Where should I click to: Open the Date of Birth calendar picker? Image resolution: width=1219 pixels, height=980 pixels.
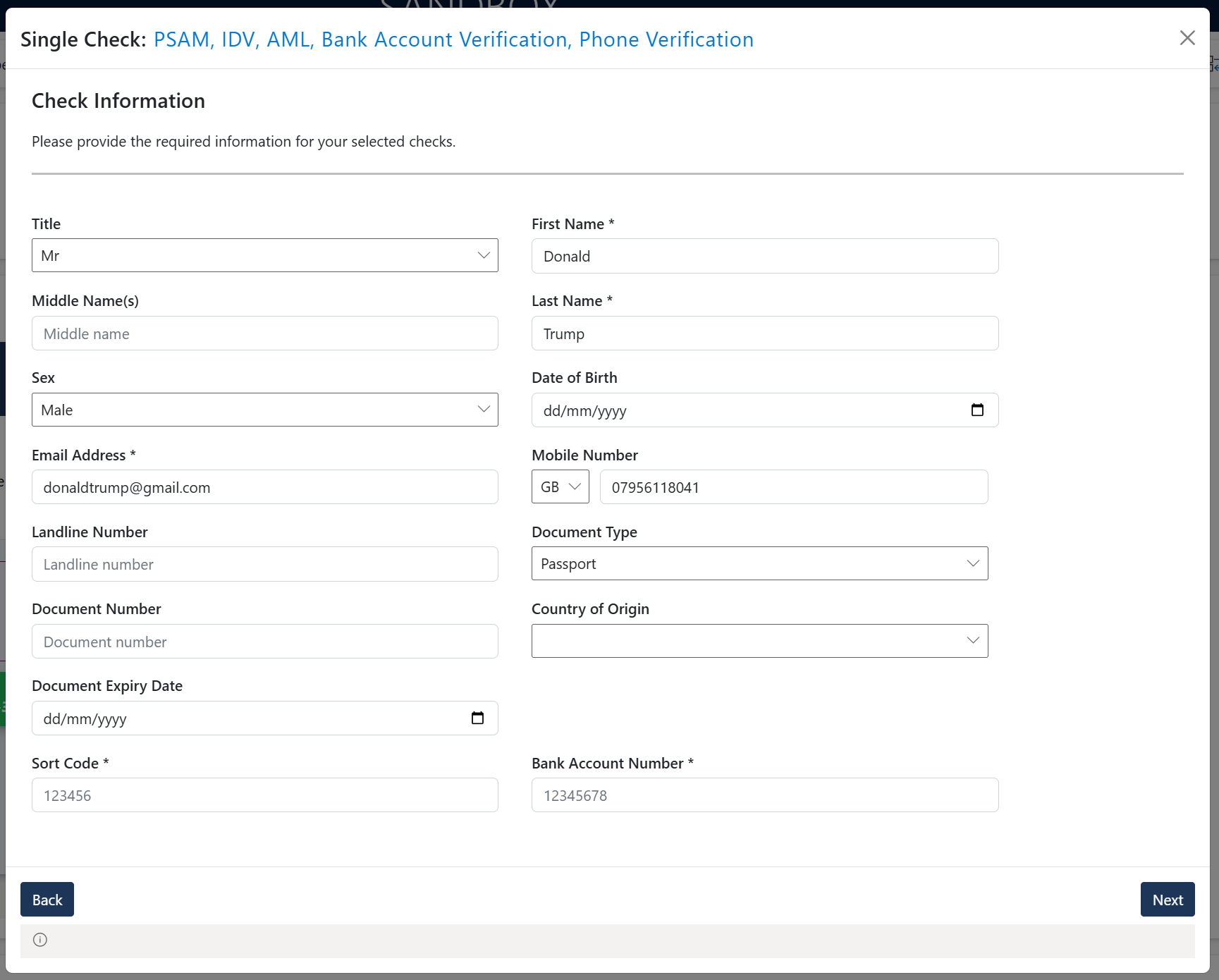977,410
